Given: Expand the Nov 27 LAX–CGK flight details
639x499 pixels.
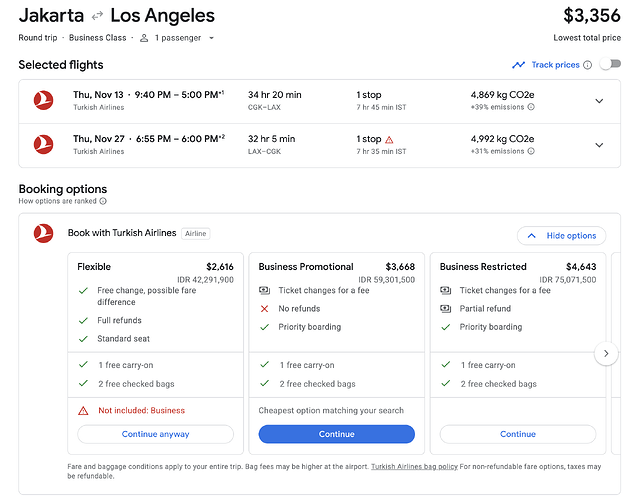Looking at the screenshot, I should (599, 145).
